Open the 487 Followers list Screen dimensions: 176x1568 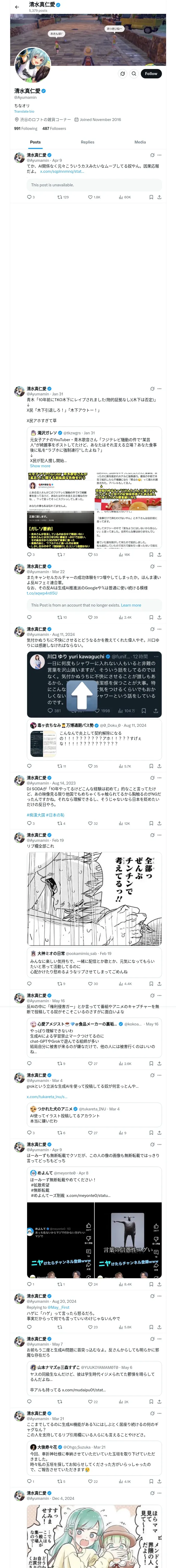(x=54, y=128)
